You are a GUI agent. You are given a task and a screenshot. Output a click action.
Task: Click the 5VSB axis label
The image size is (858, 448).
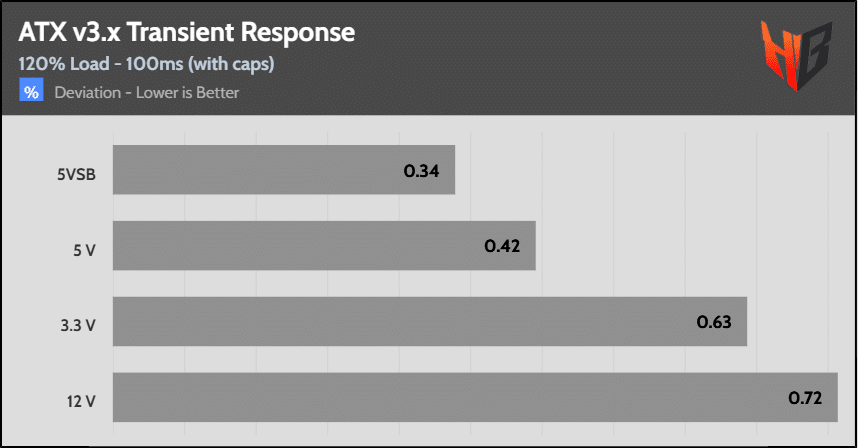click(77, 174)
